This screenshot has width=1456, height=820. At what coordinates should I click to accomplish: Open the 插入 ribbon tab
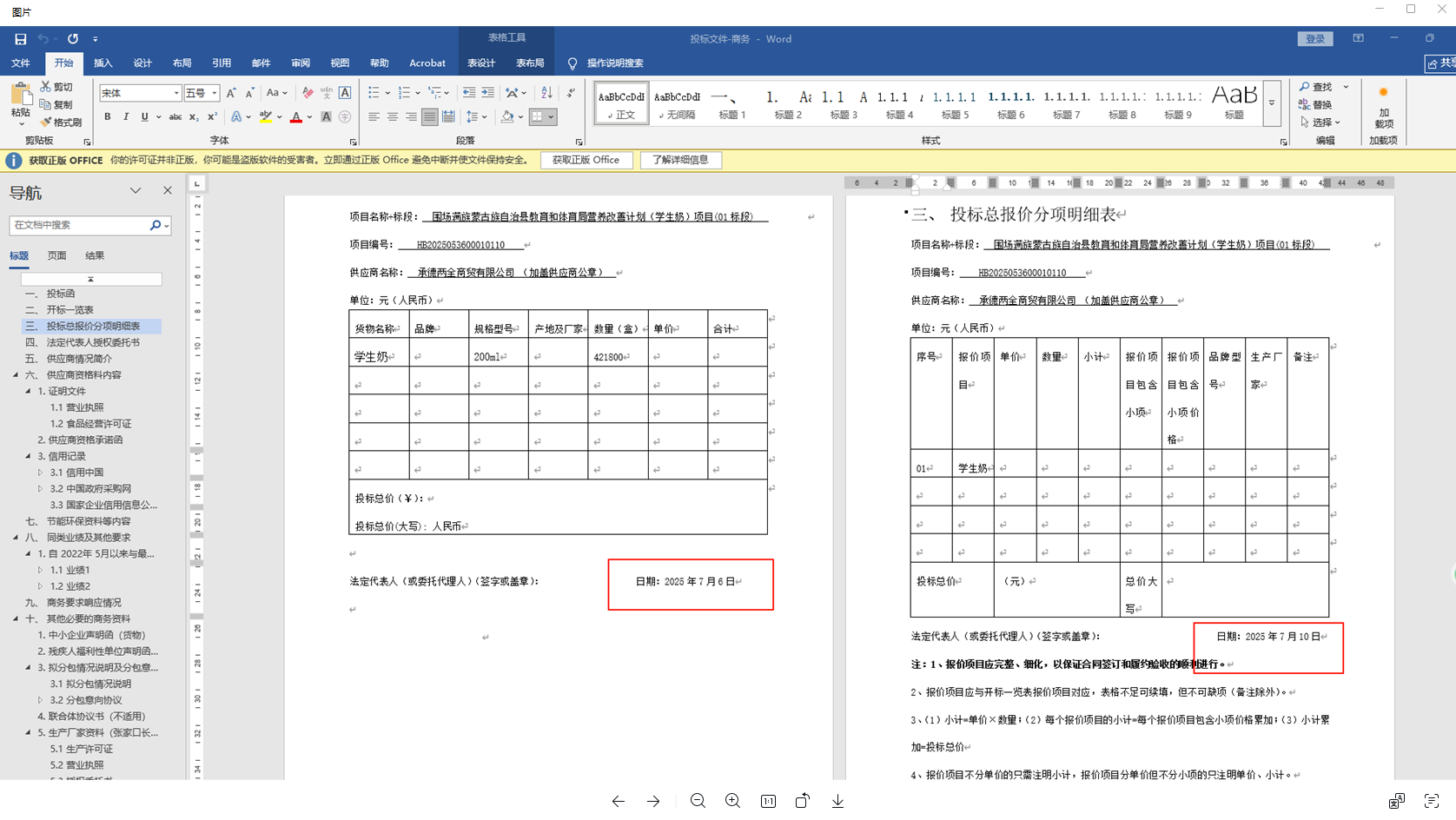103,63
